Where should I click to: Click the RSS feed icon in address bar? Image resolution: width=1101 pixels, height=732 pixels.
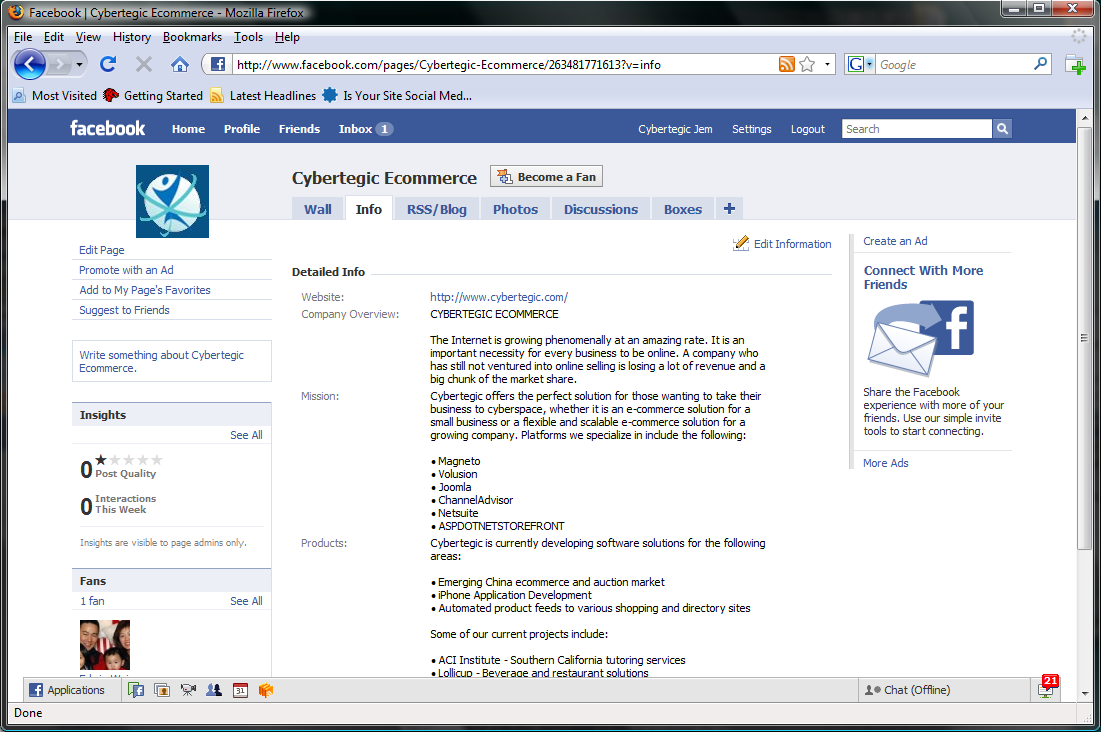point(786,65)
